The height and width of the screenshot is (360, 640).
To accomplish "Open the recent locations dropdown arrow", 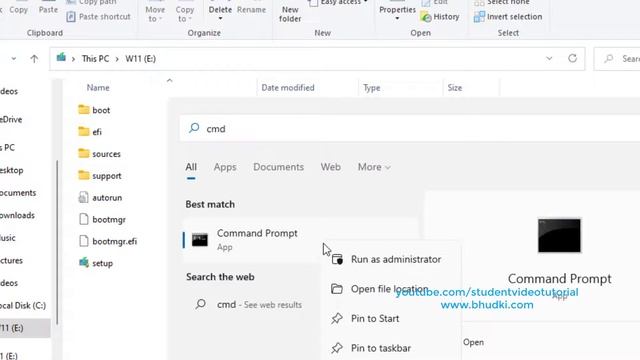I will tap(13, 59).
